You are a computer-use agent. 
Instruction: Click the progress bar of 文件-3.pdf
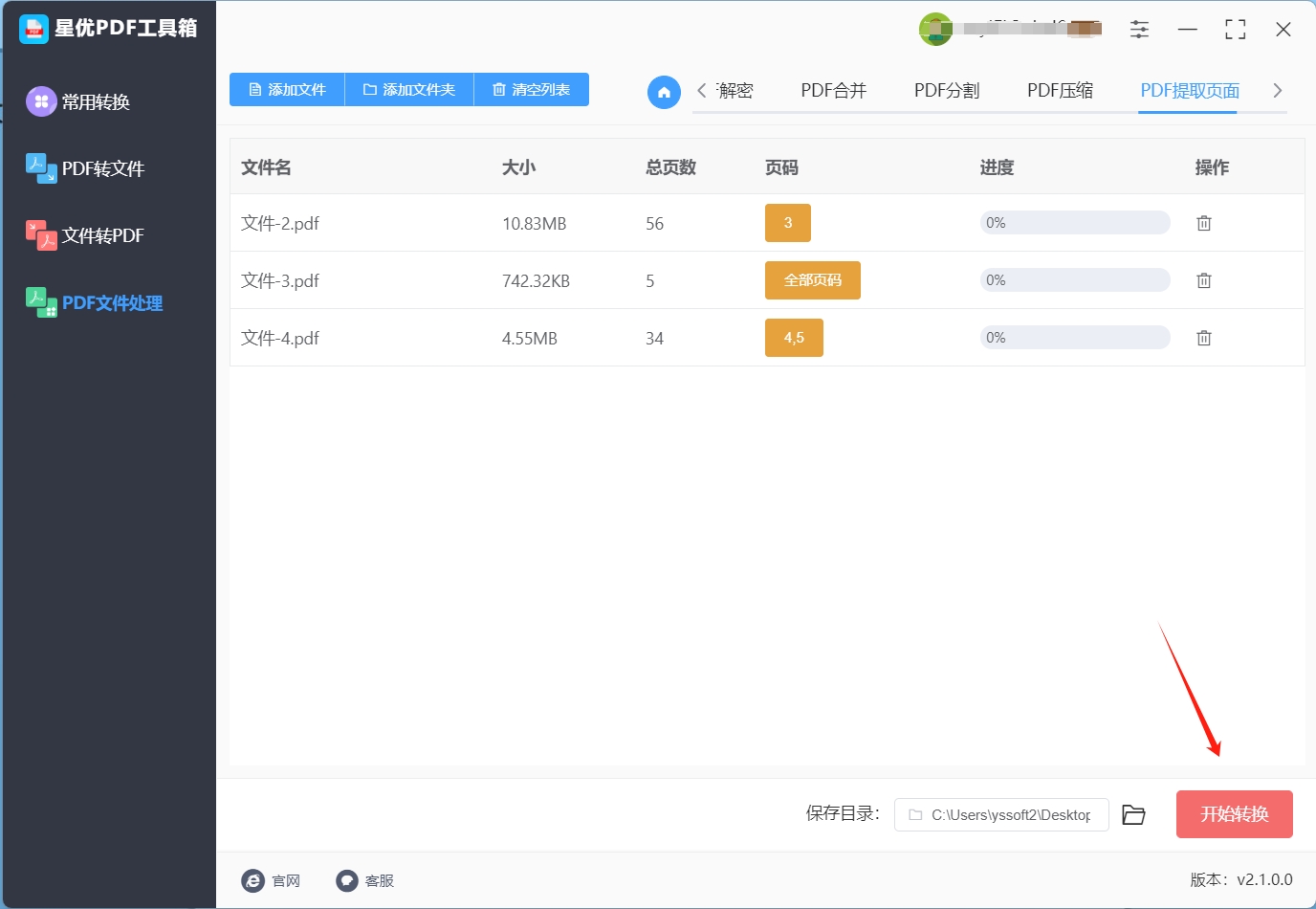pyautogui.click(x=1075, y=280)
